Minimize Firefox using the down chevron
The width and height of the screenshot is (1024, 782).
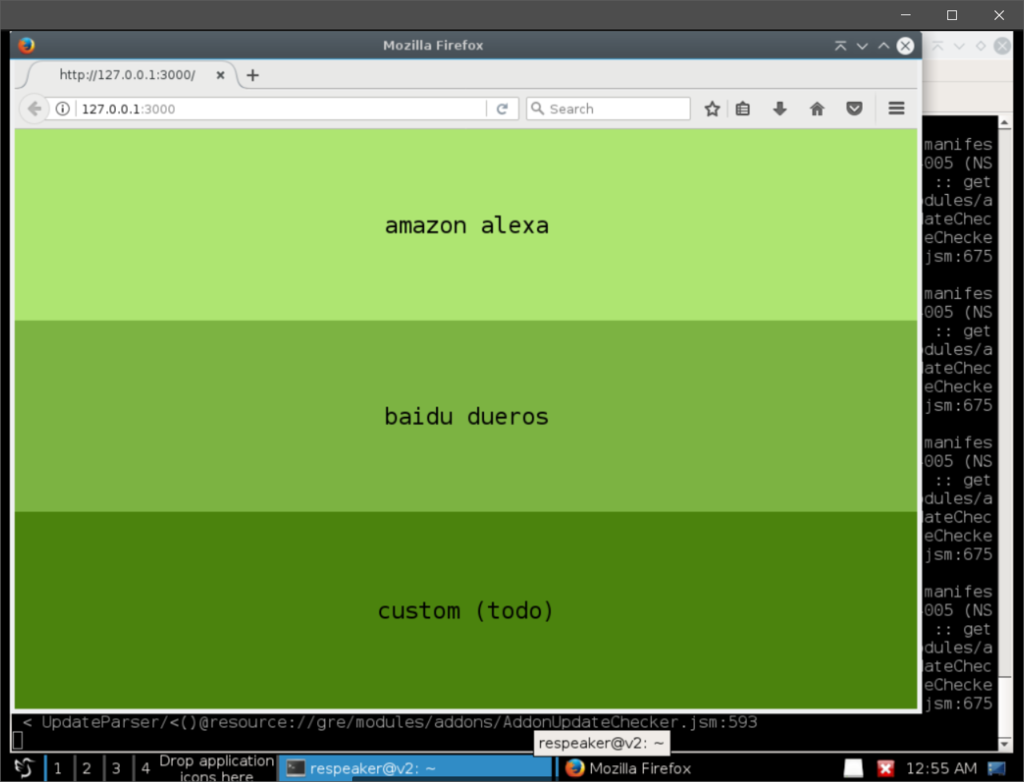click(x=862, y=46)
